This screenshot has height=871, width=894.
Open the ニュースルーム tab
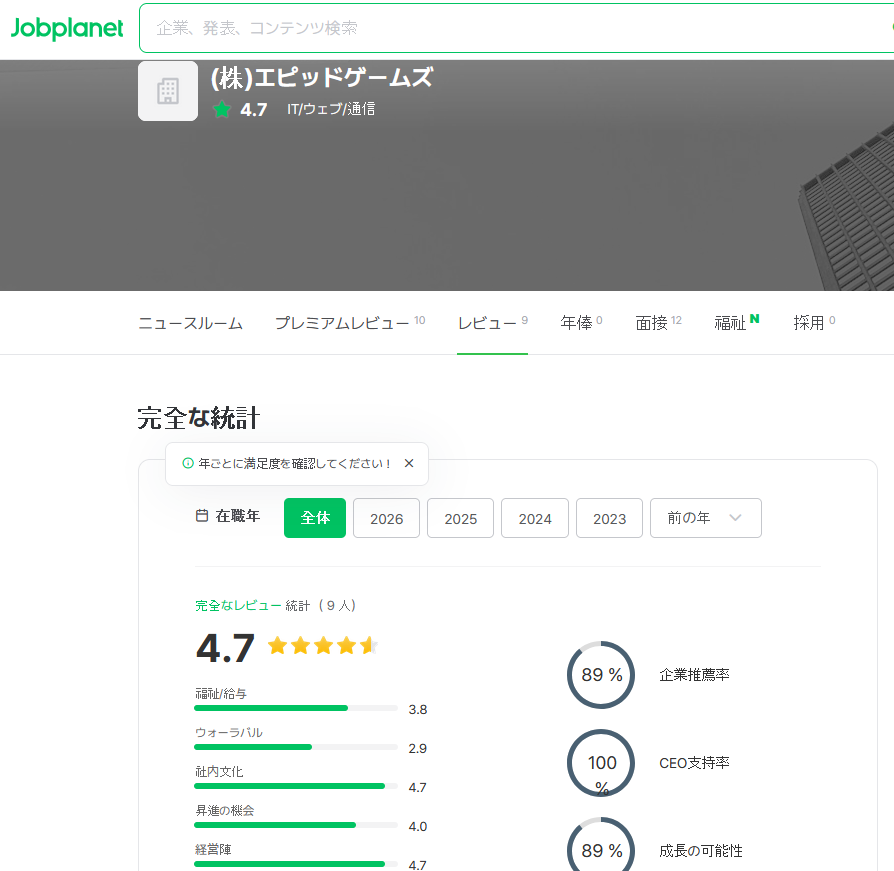[x=190, y=323]
